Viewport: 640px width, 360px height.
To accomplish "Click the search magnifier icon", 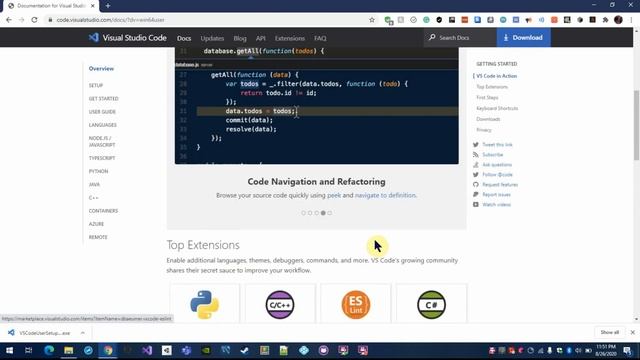I will point(432,38).
